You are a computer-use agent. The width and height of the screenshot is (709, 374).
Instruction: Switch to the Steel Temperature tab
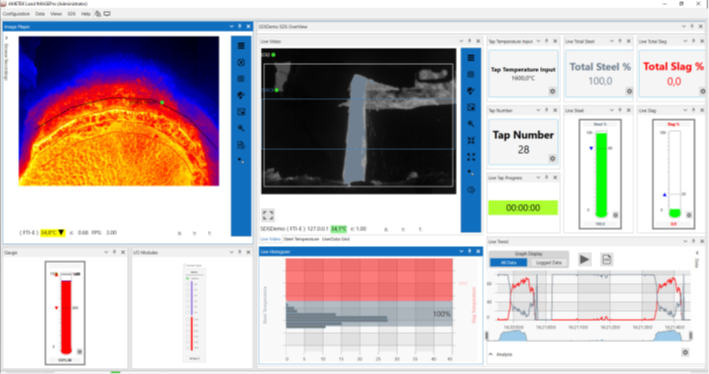coord(301,239)
